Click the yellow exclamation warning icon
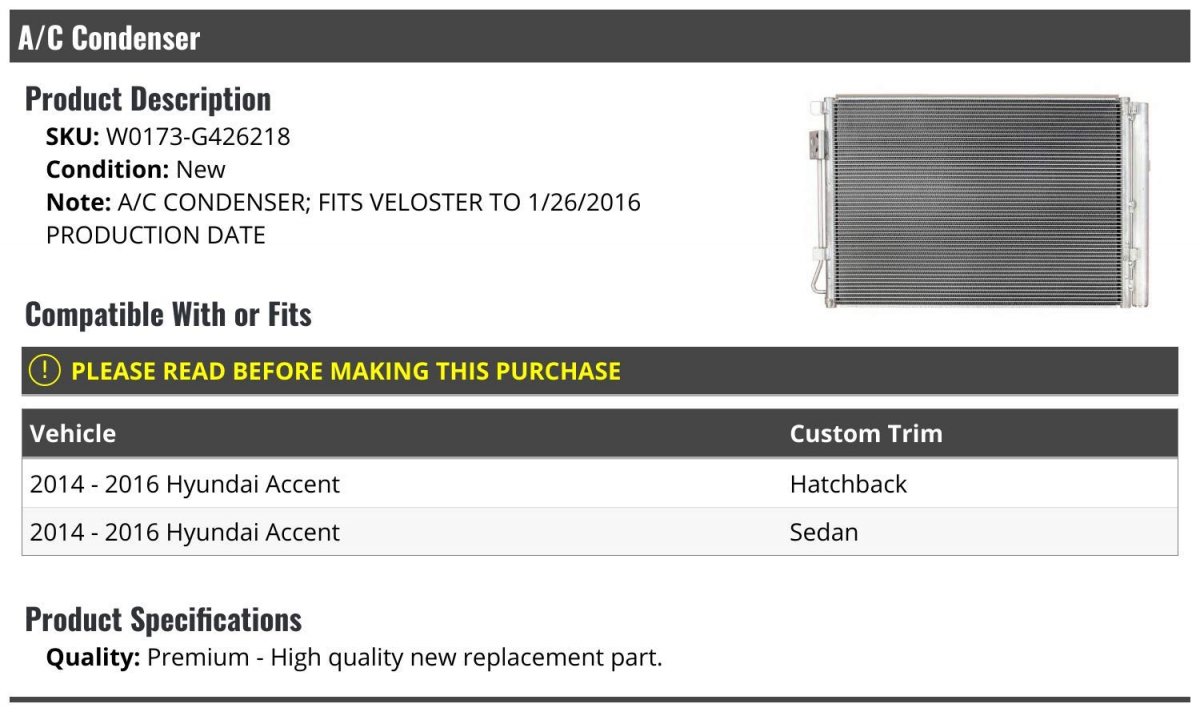1200x712 pixels. (45, 371)
